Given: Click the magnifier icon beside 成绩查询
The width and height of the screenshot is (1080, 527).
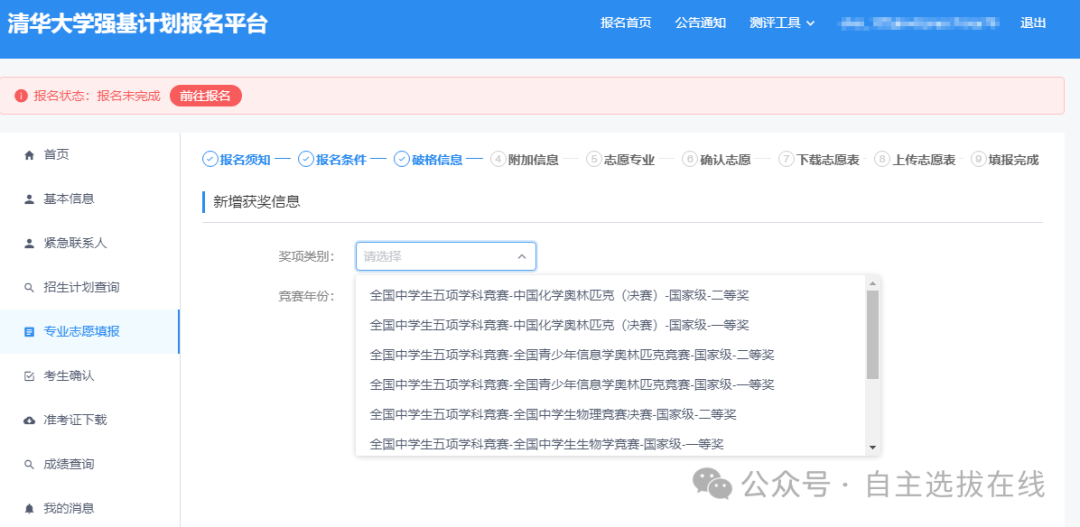Looking at the screenshot, I should [x=29, y=464].
